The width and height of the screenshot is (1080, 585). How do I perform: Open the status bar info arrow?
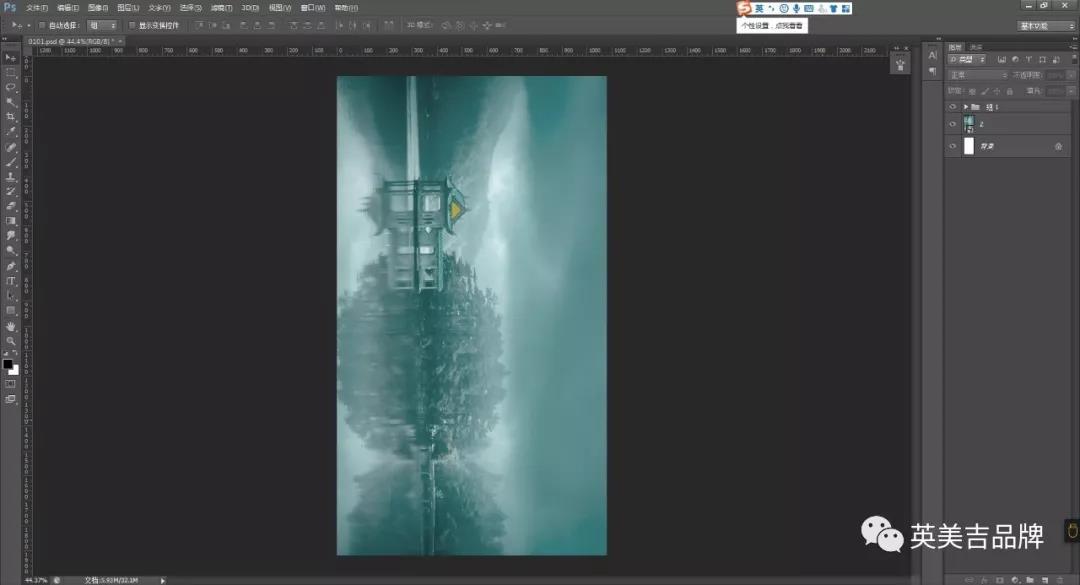pyautogui.click(x=163, y=580)
